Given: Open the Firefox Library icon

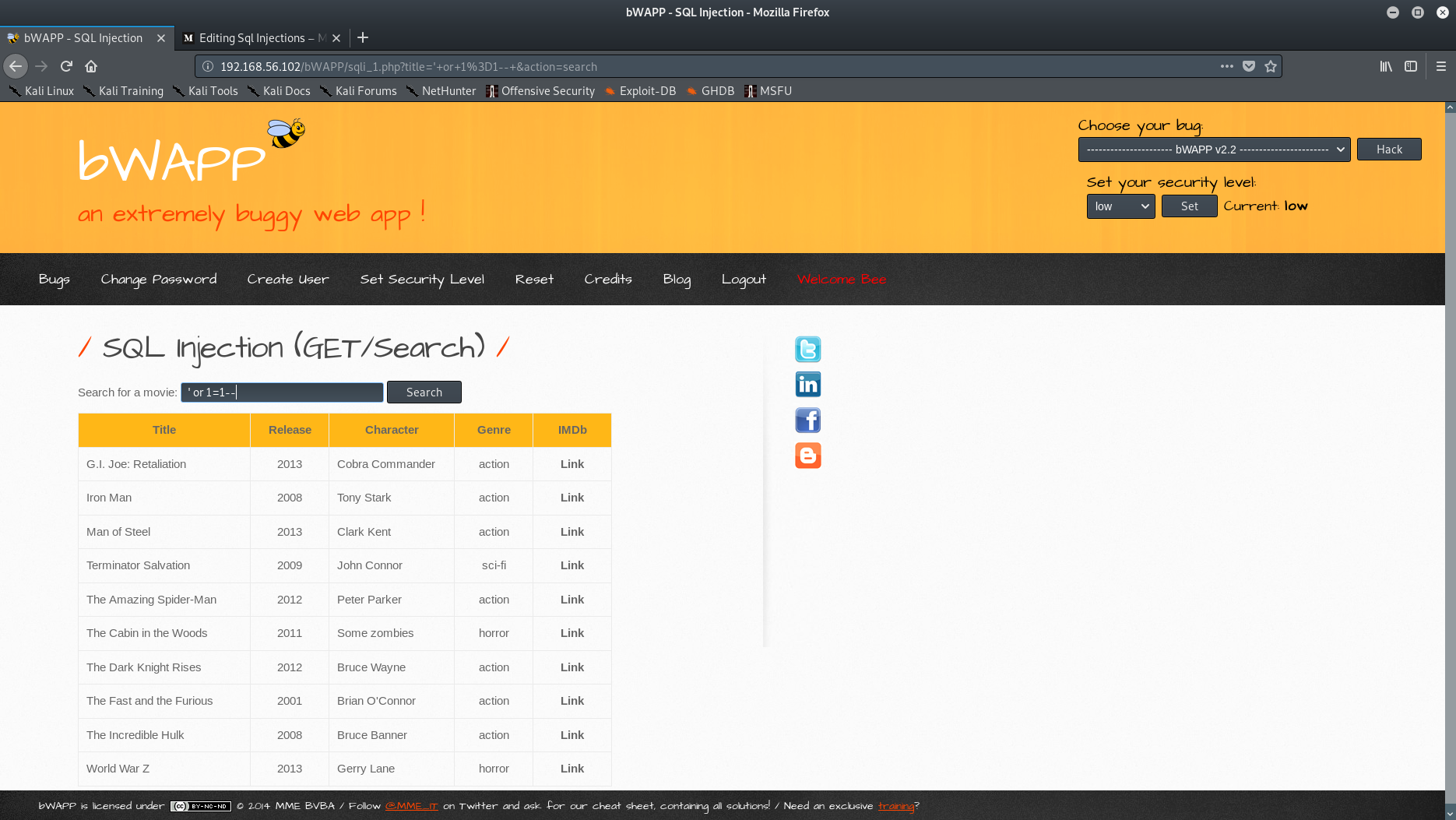Looking at the screenshot, I should click(x=1386, y=66).
